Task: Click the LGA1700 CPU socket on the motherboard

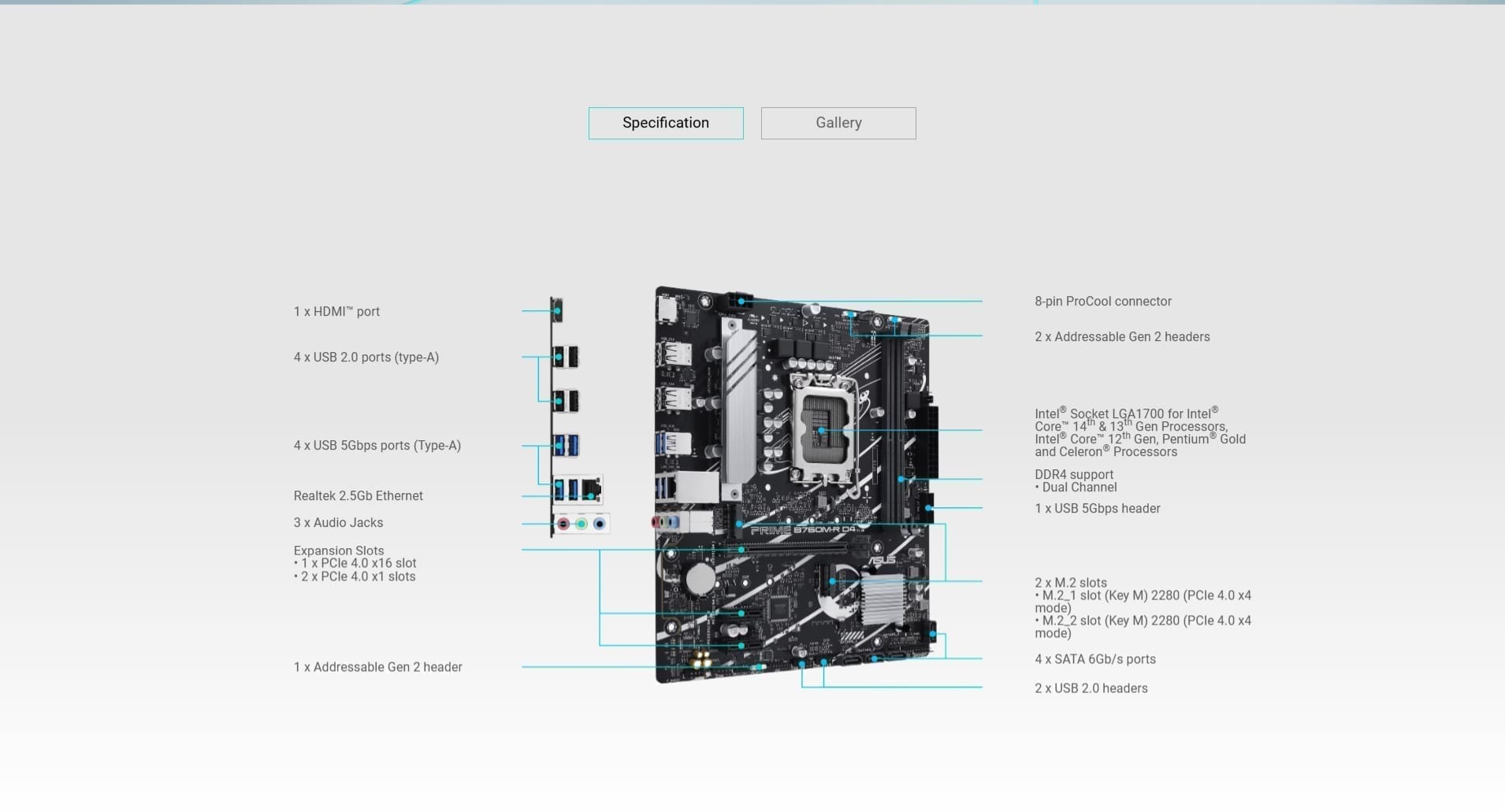Action: click(824, 429)
